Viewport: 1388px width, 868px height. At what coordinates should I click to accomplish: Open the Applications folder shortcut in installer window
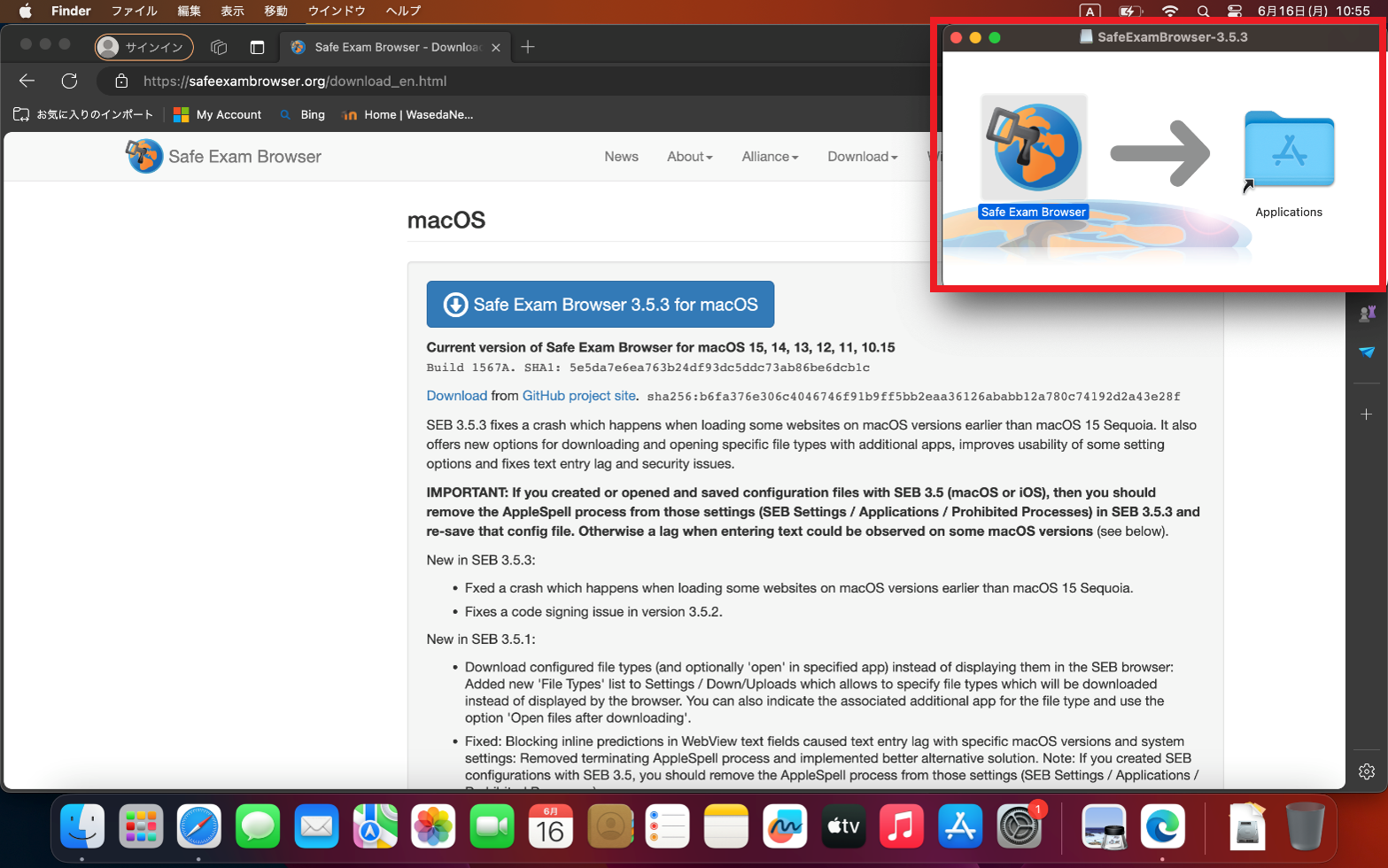point(1289,151)
